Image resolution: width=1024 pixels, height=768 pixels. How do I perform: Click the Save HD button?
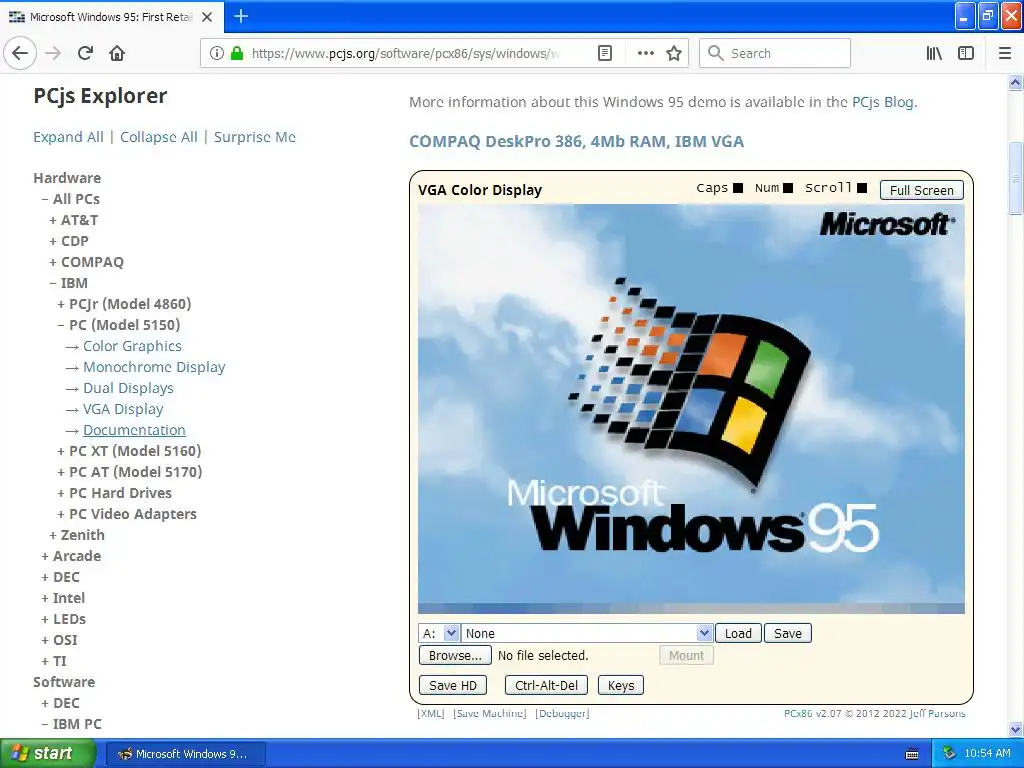point(453,685)
